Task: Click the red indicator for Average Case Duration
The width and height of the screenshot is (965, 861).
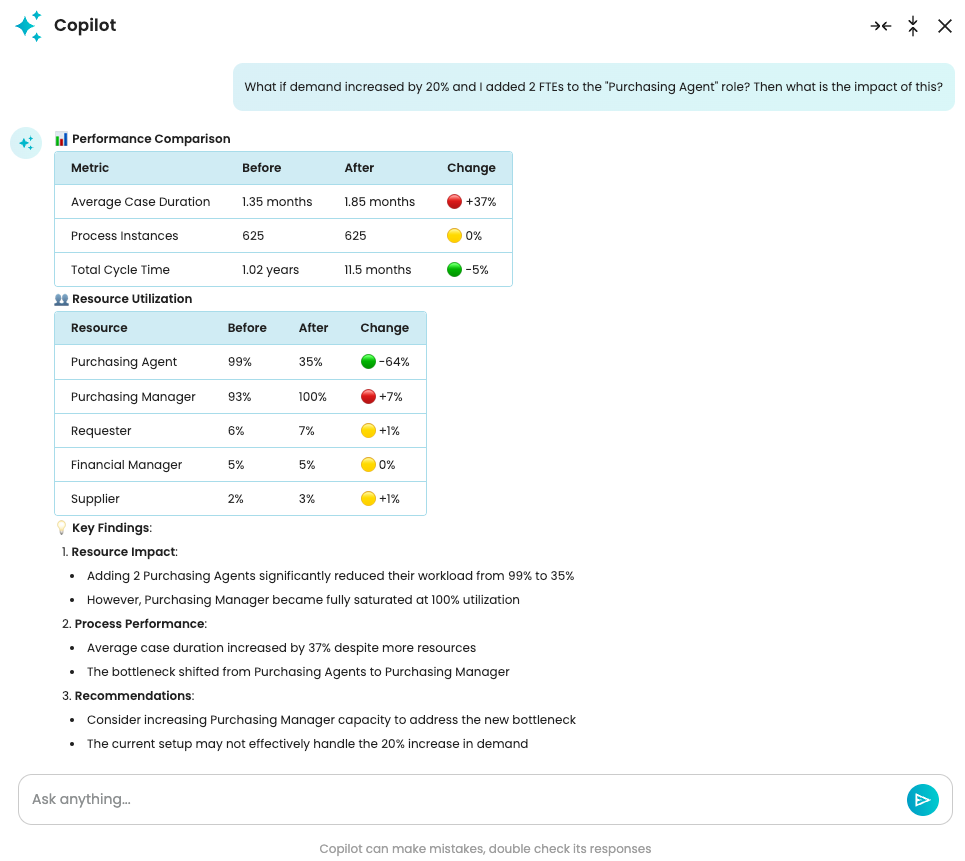Action: [x=454, y=202]
